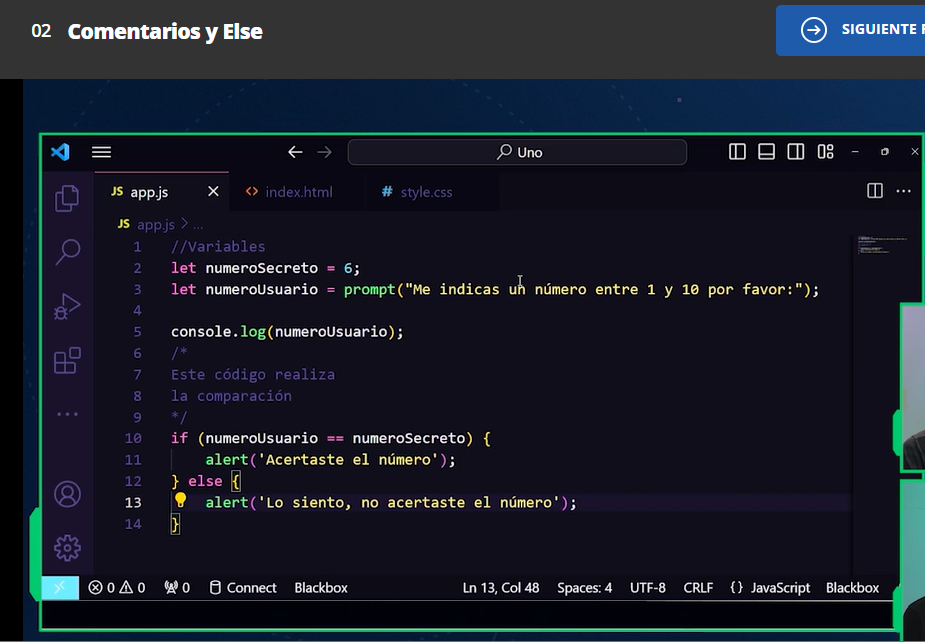Show code actions via the lightbulb icon
This screenshot has width=925, height=642.
(181, 500)
